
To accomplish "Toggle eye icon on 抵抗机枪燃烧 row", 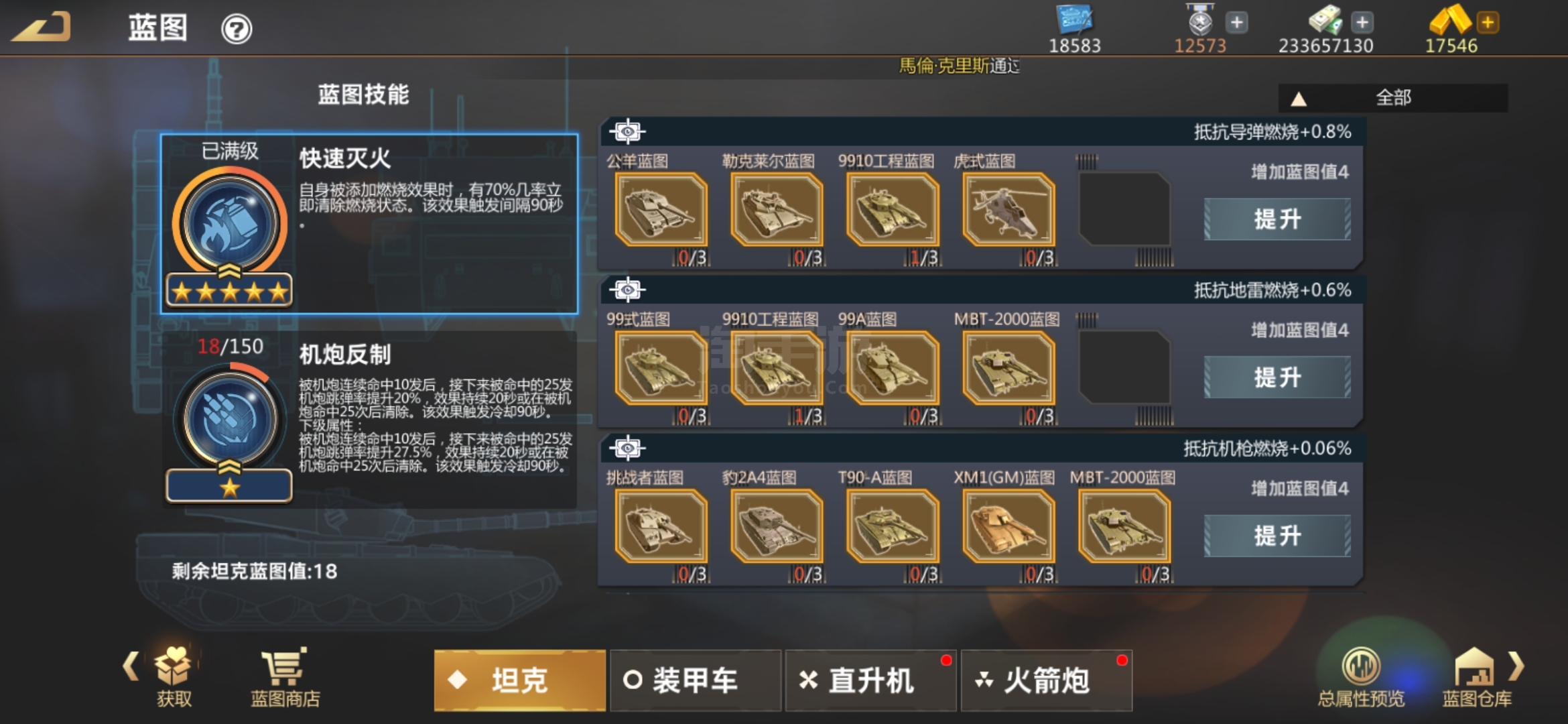I will (x=627, y=448).
